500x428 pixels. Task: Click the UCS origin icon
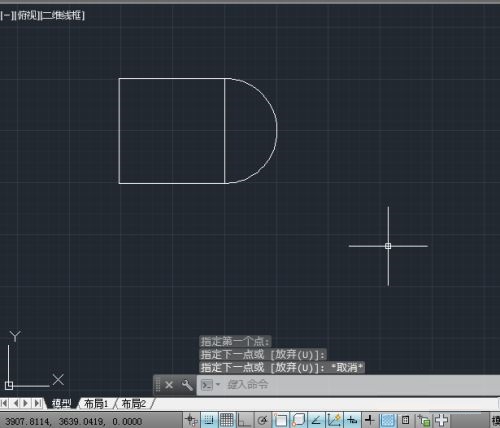(9, 386)
